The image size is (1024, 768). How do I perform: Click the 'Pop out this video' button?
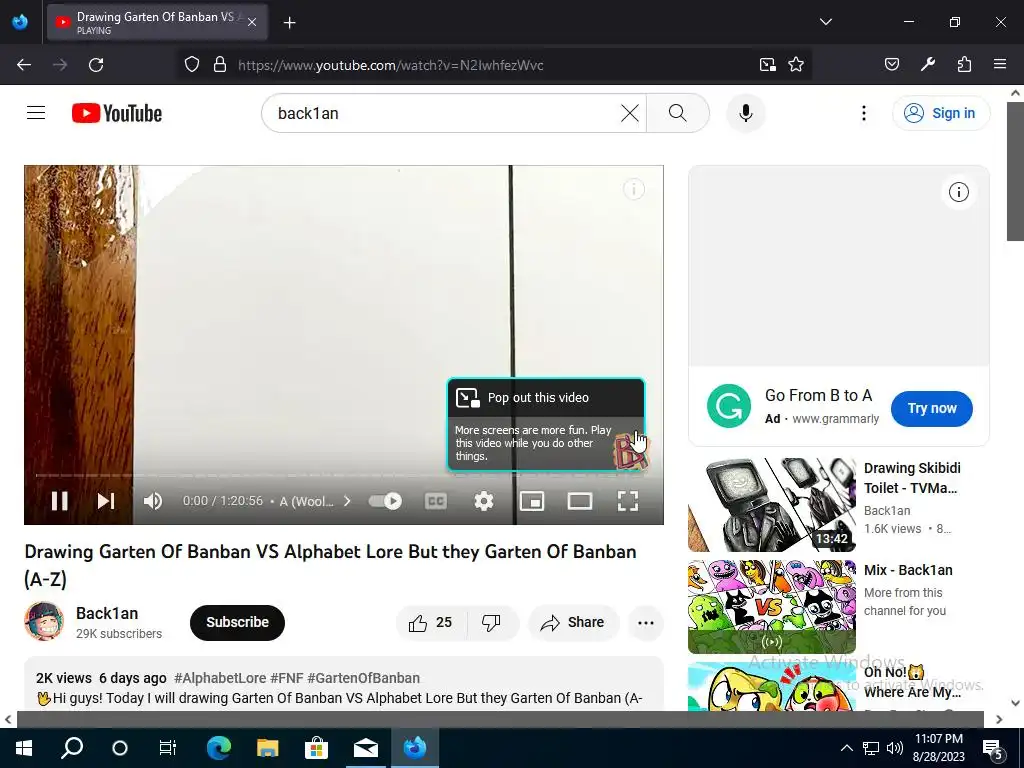[545, 398]
